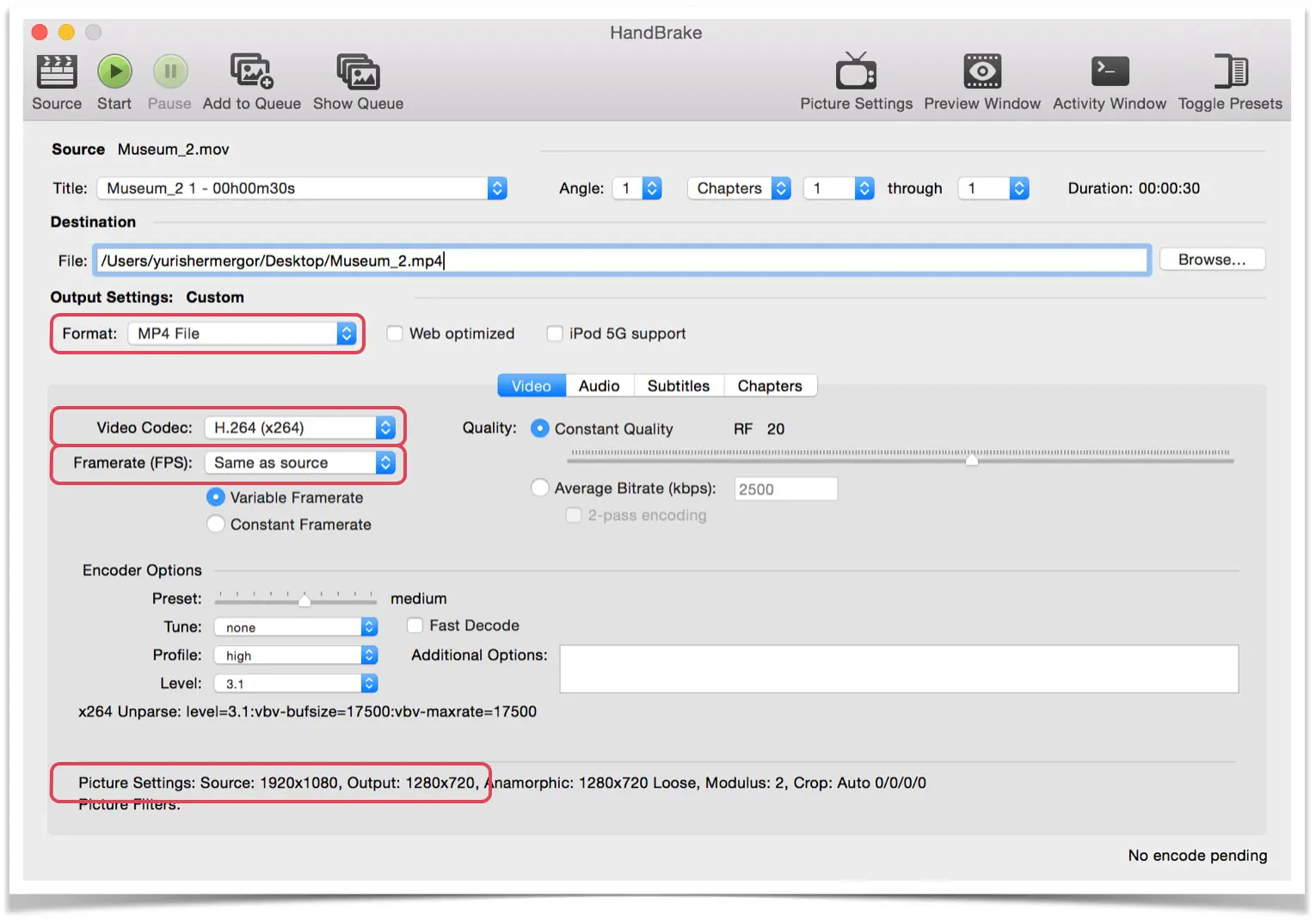Select Constant Framerate radio button
The height and width of the screenshot is (922, 1316).
[216, 524]
